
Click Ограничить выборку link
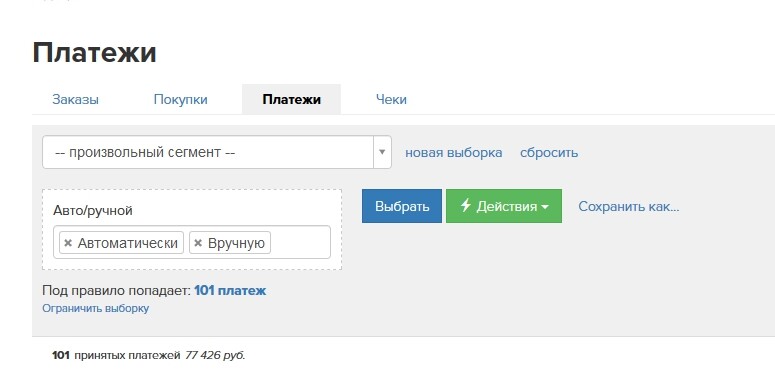[95, 308]
